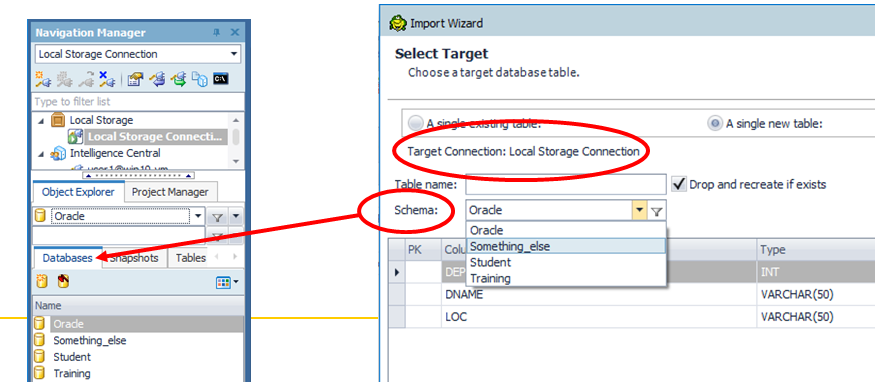Screen dimensions: 875x382
Task: Click connection tree scrollbar down arrow
Action: pos(236,161)
